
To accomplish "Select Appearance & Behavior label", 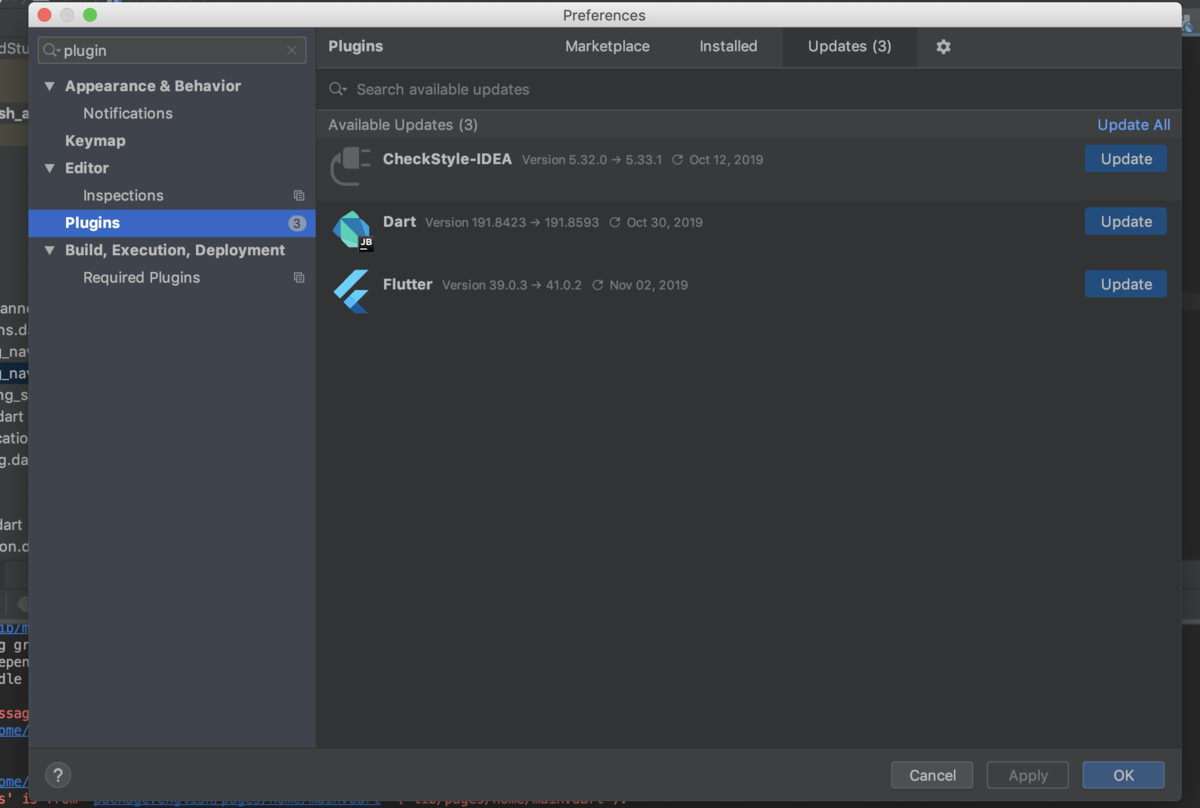I will [x=153, y=86].
